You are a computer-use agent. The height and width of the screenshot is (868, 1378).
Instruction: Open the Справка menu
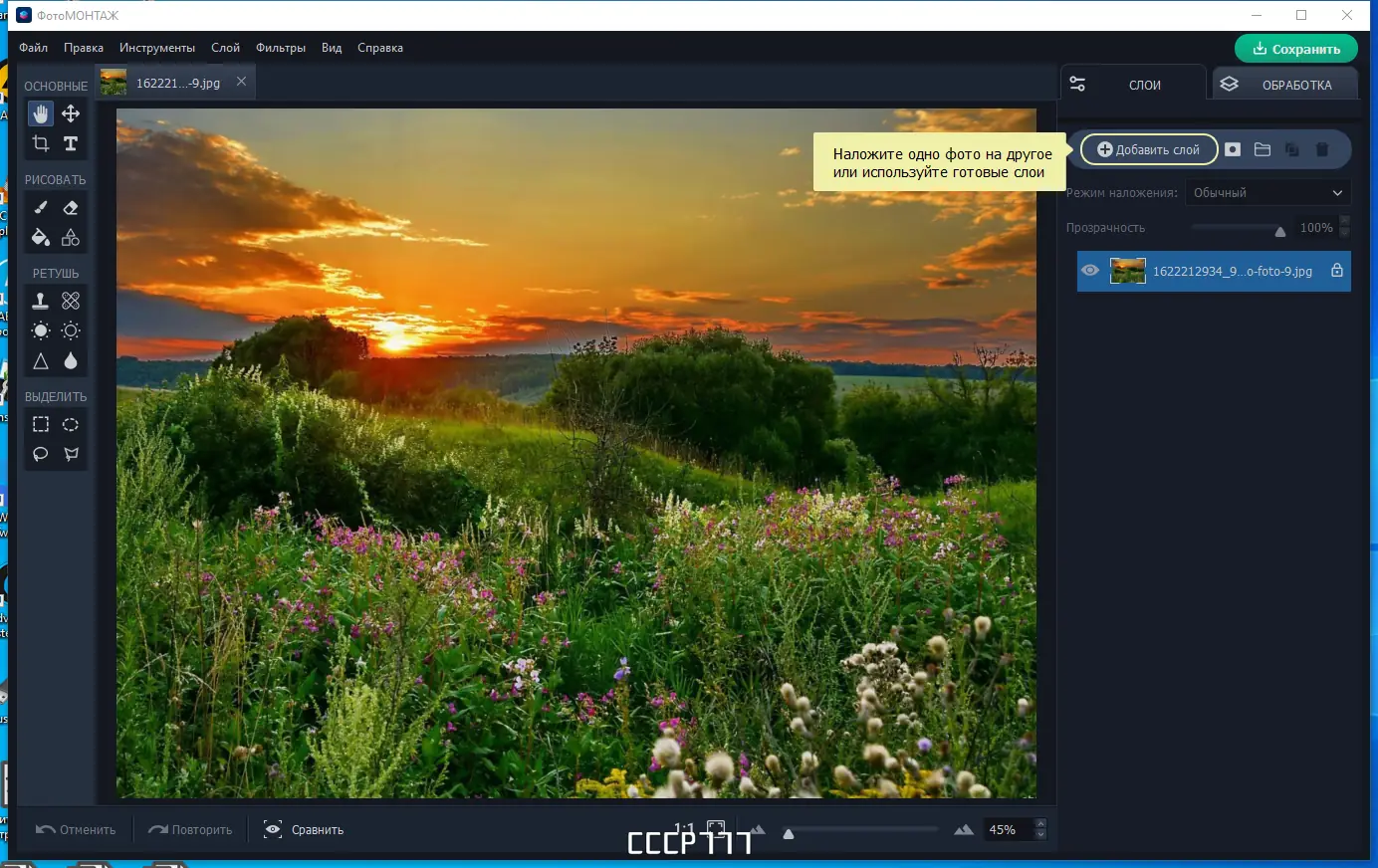tap(380, 48)
